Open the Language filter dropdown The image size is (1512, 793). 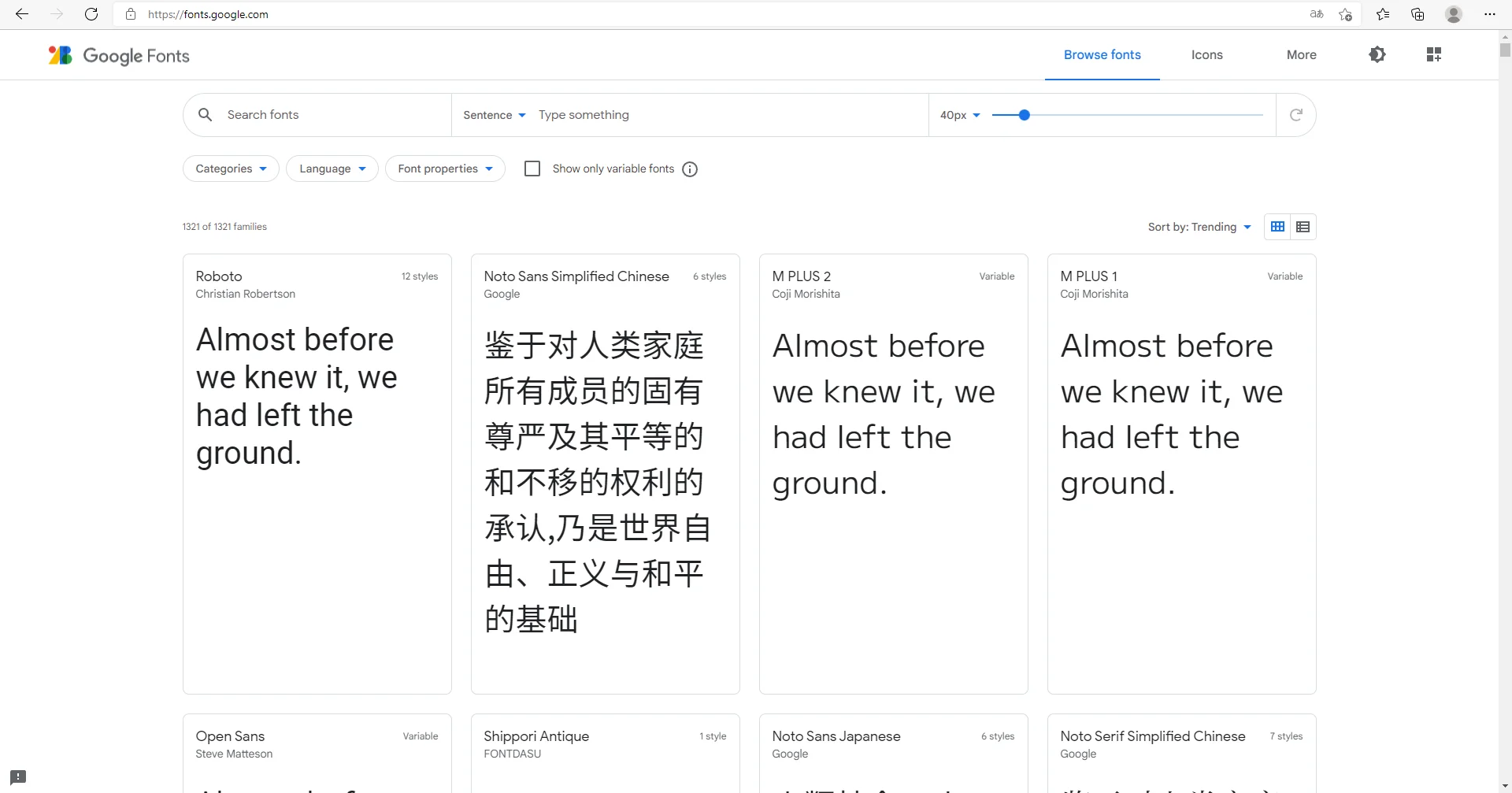click(x=332, y=169)
